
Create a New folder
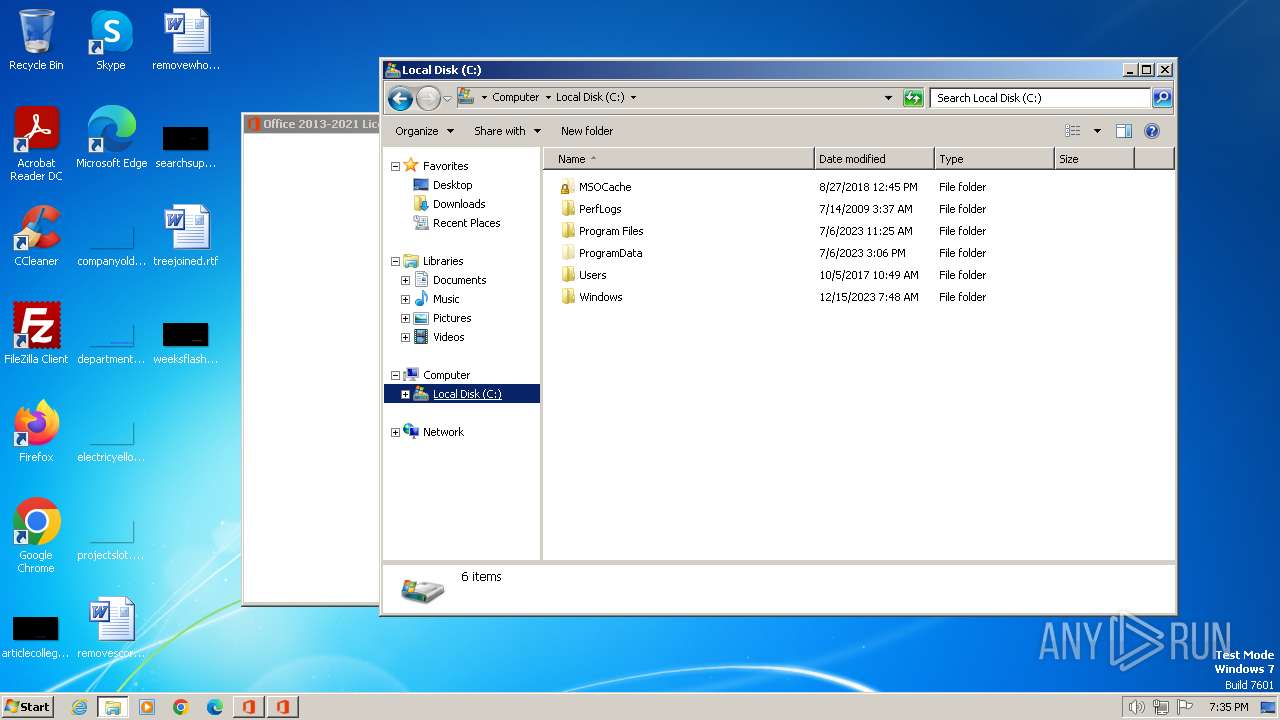(587, 131)
